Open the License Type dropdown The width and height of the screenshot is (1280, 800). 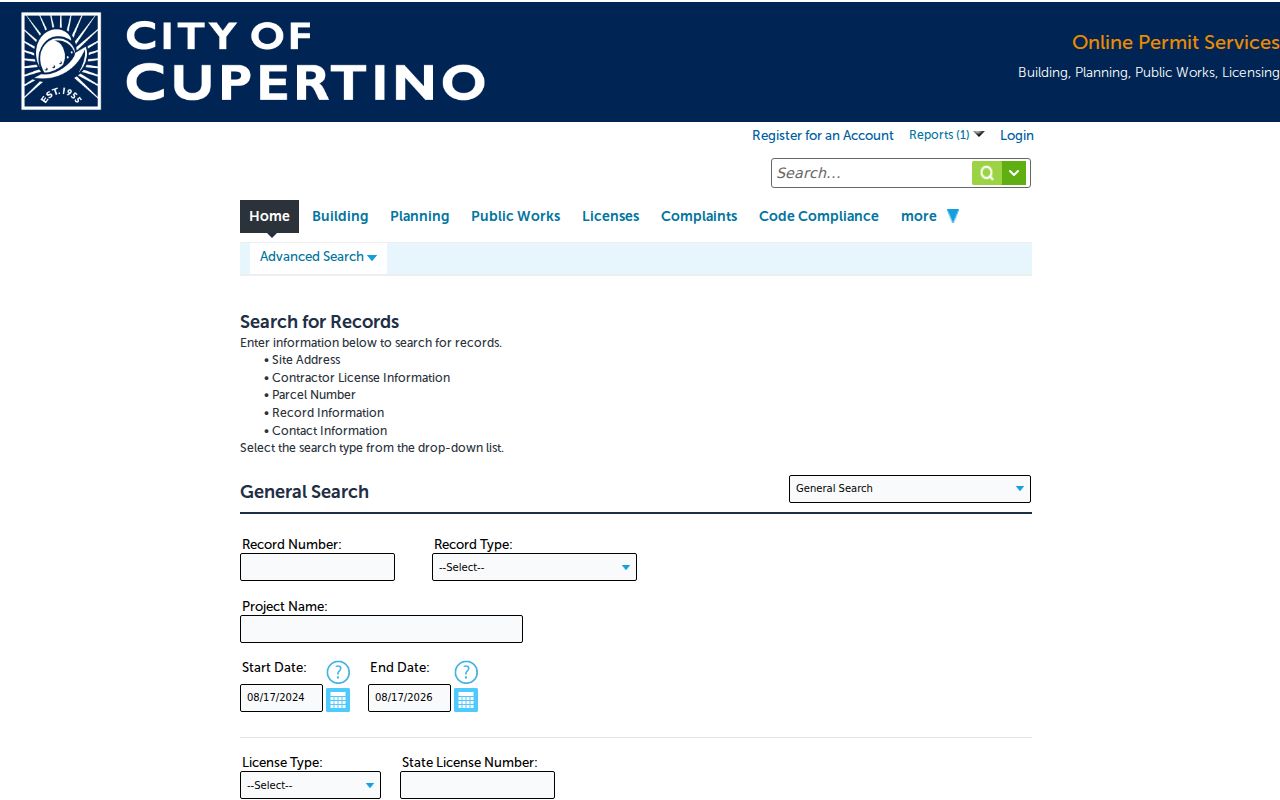310,785
